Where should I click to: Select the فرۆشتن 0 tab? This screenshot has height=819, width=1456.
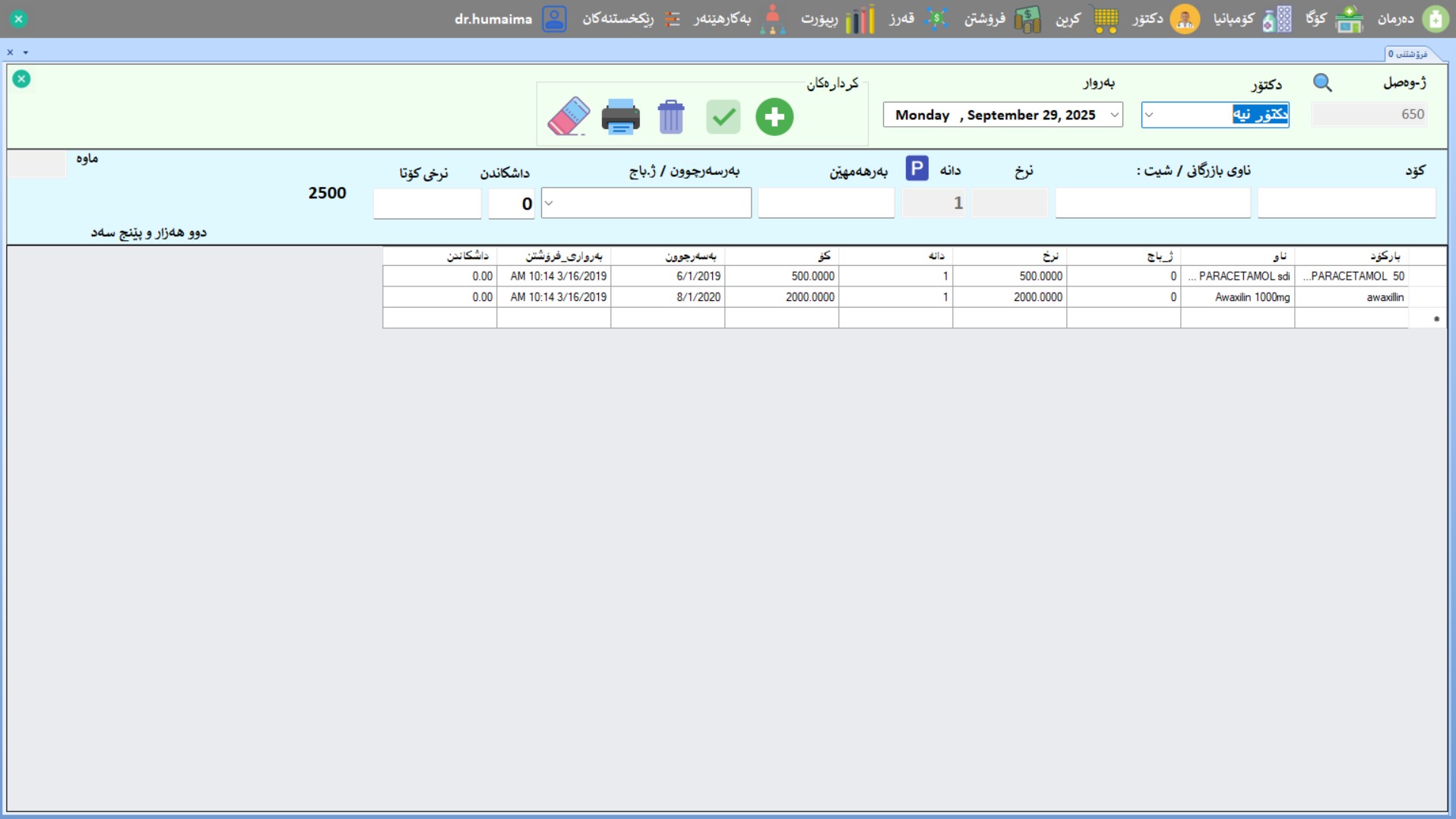[1407, 54]
